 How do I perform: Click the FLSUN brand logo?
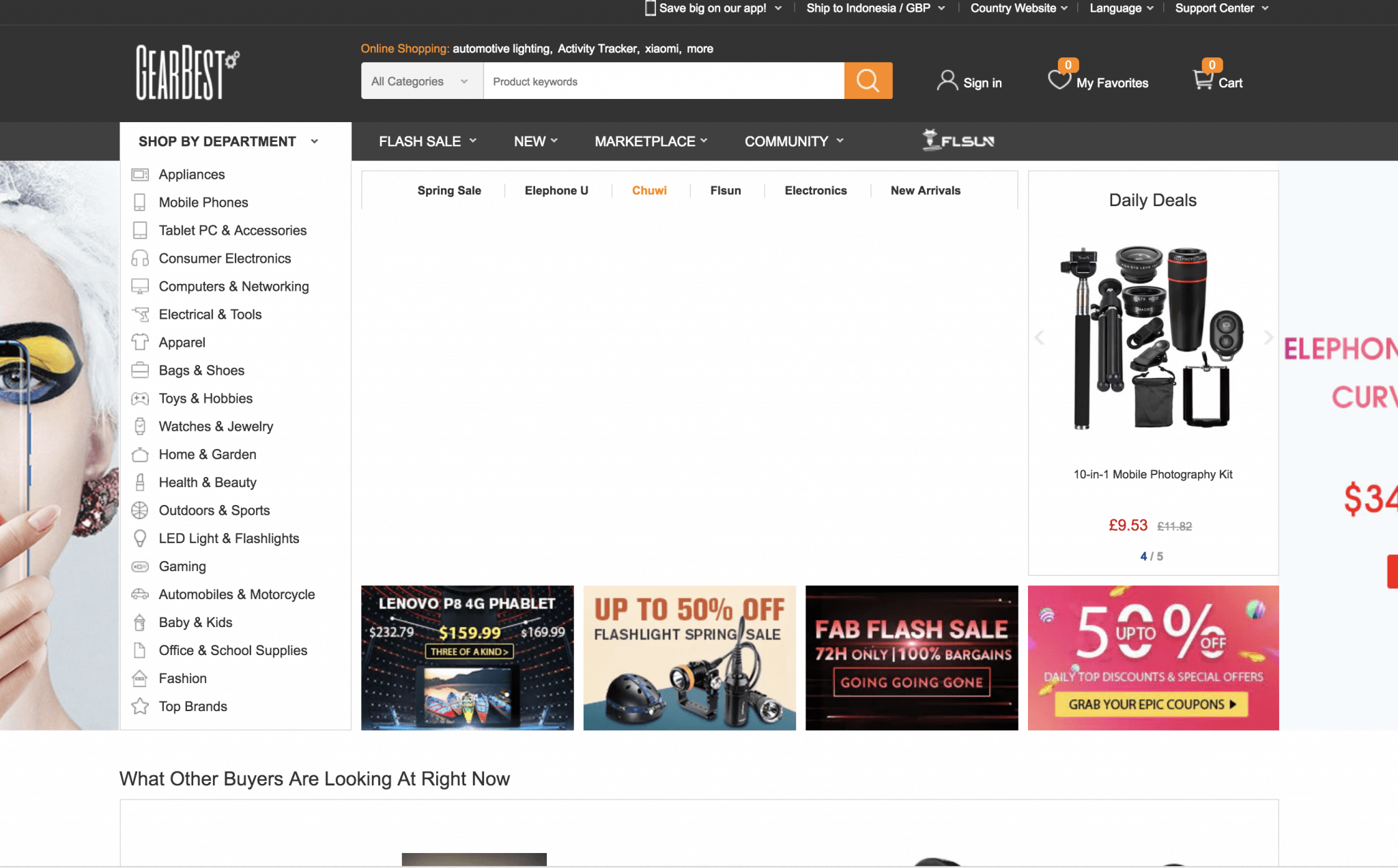[x=958, y=140]
